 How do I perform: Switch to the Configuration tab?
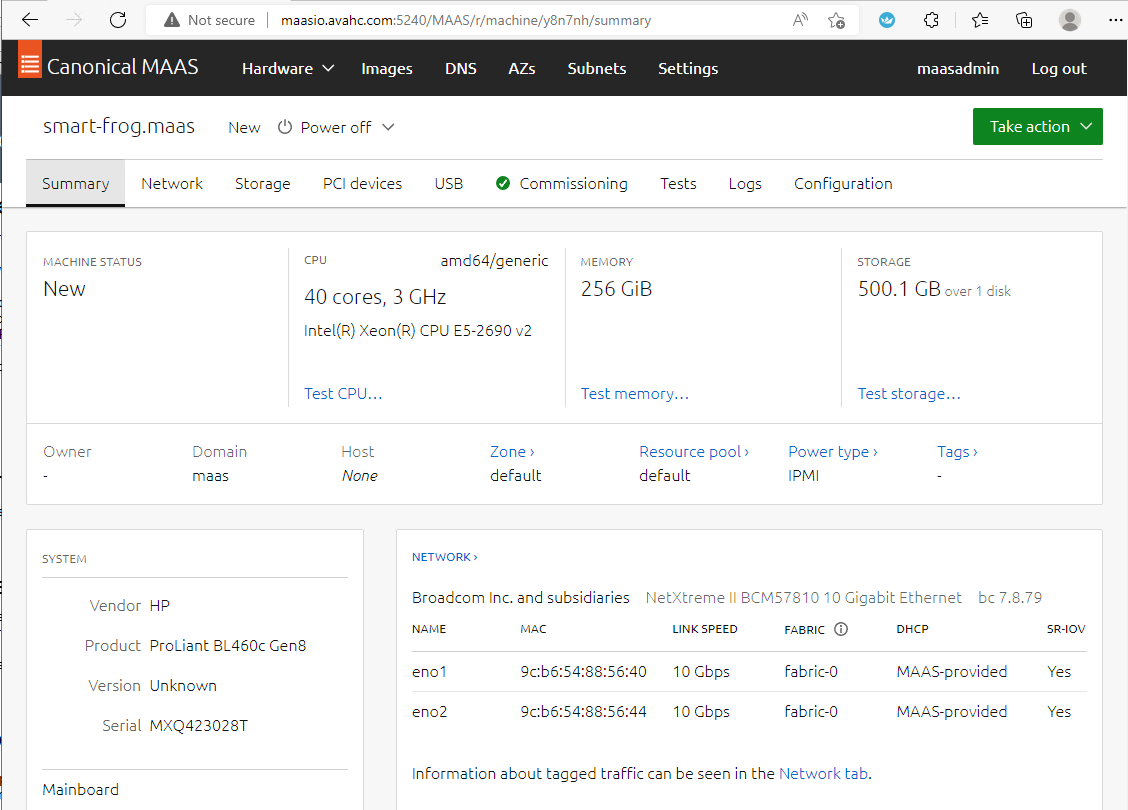point(843,183)
